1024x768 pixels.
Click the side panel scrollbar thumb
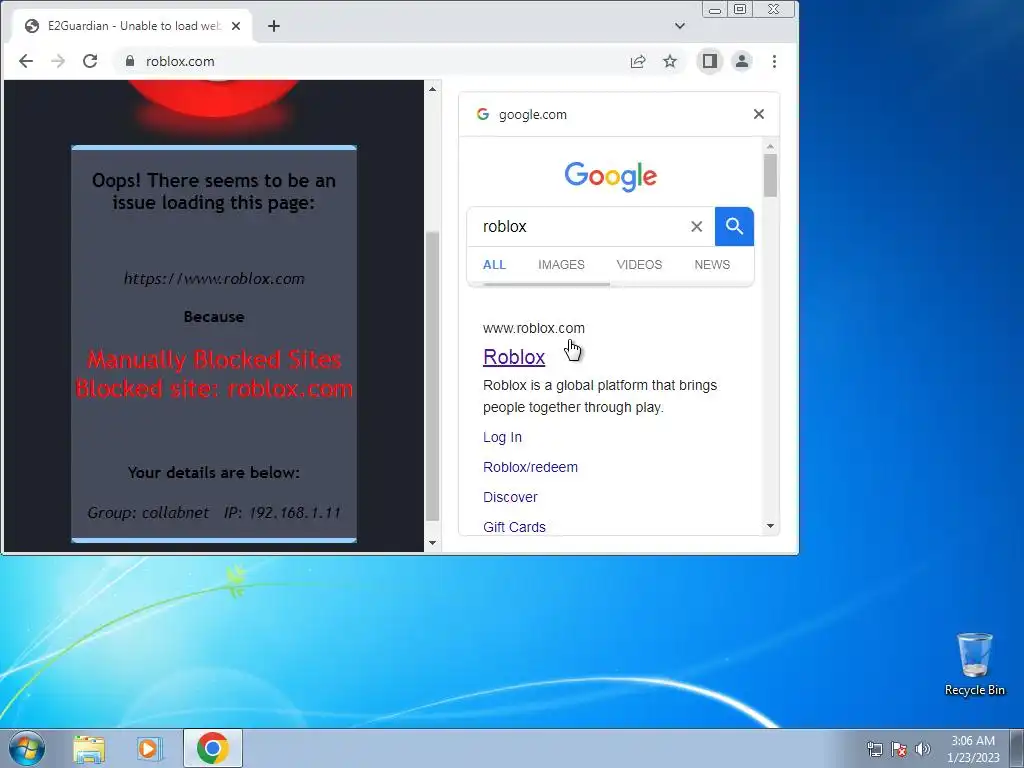point(771,175)
